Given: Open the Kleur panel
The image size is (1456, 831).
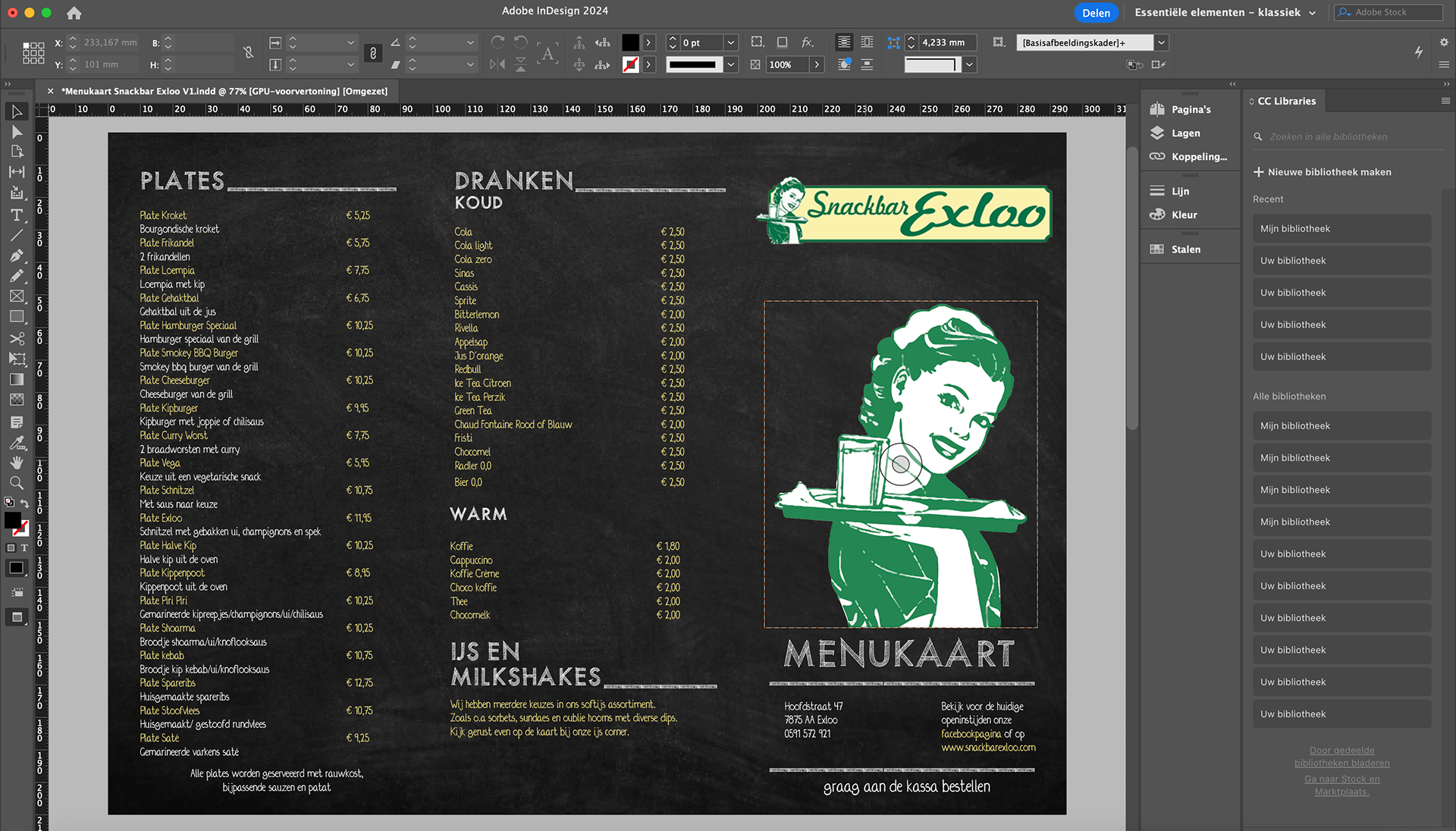Looking at the screenshot, I should point(1174,215).
